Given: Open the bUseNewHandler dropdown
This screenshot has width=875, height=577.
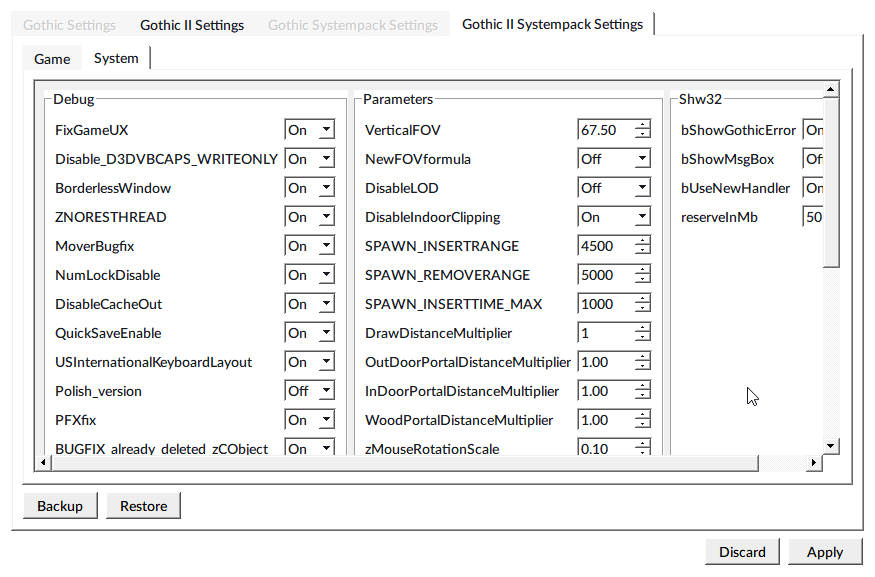Looking at the screenshot, I should 812,188.
